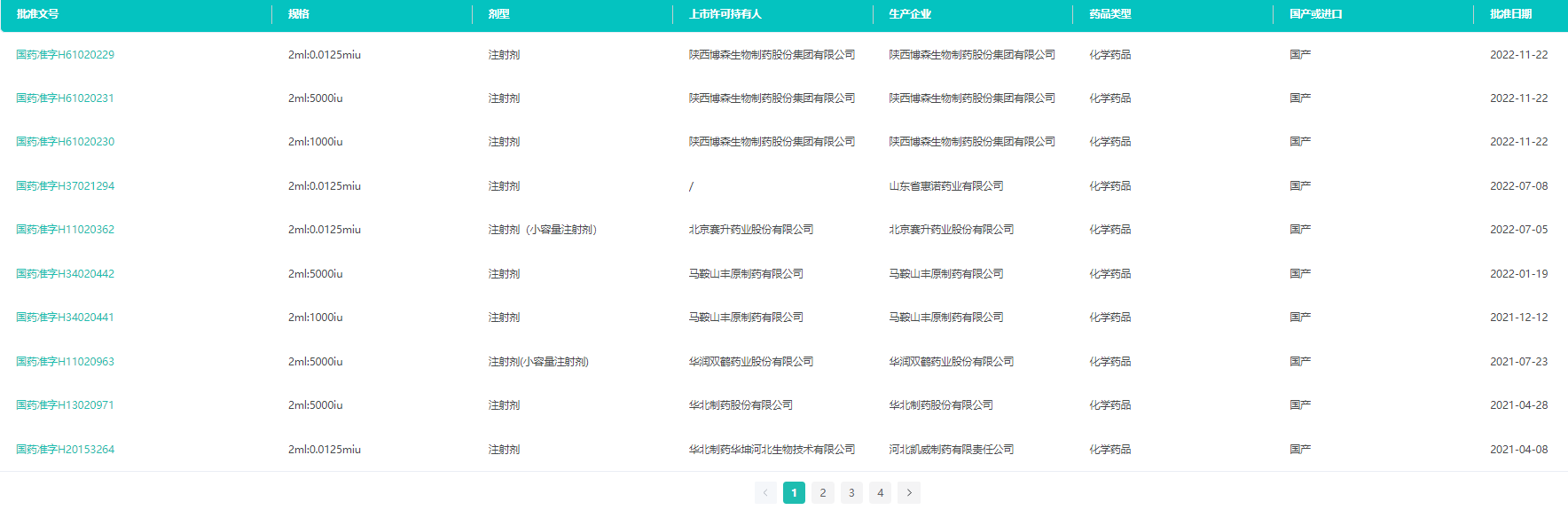Image resolution: width=1568 pixels, height=510 pixels.
Task: Go to the next page using the right arrow
Action: pyautogui.click(x=909, y=493)
